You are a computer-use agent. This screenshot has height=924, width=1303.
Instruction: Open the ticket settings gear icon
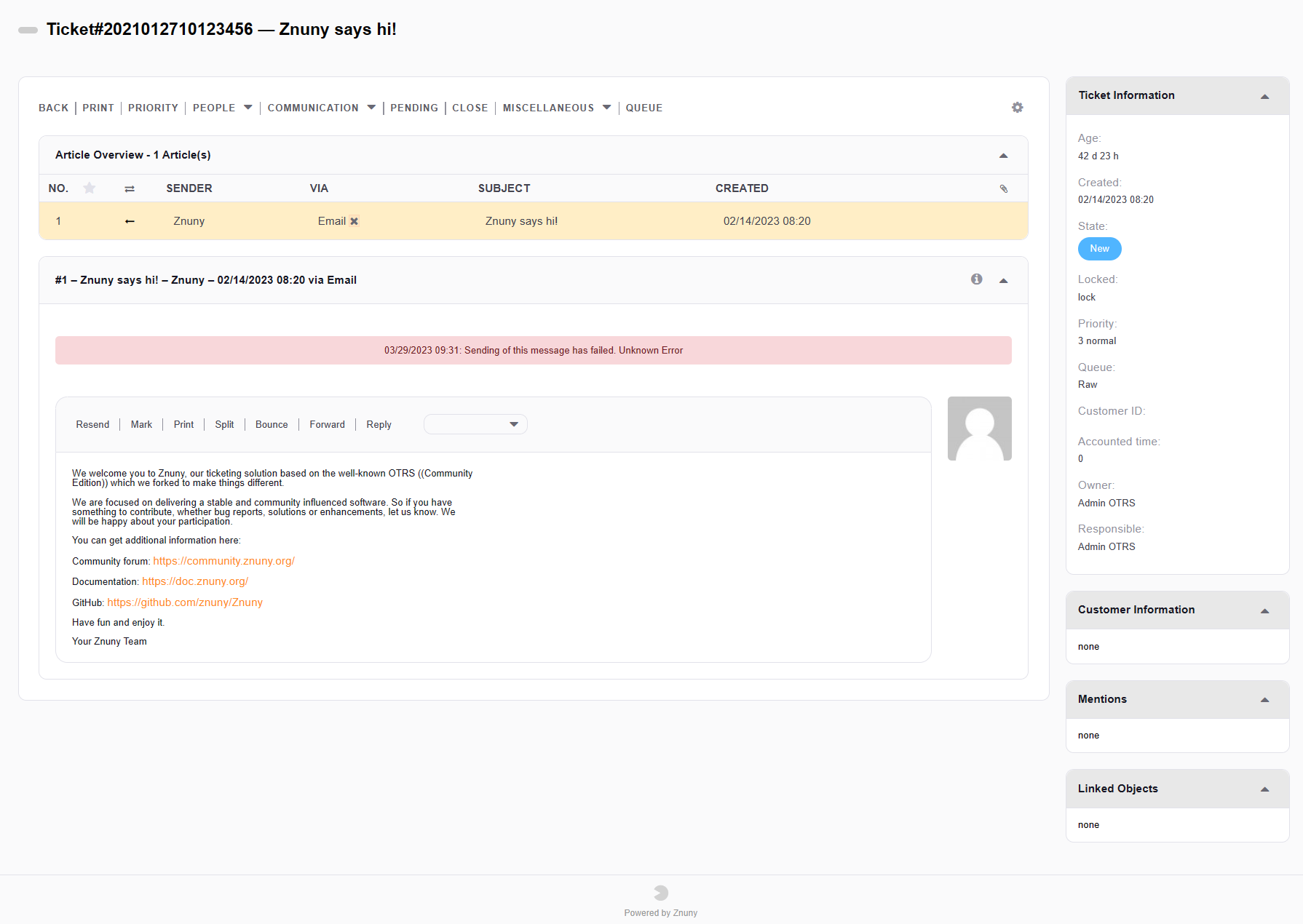[x=1017, y=108]
